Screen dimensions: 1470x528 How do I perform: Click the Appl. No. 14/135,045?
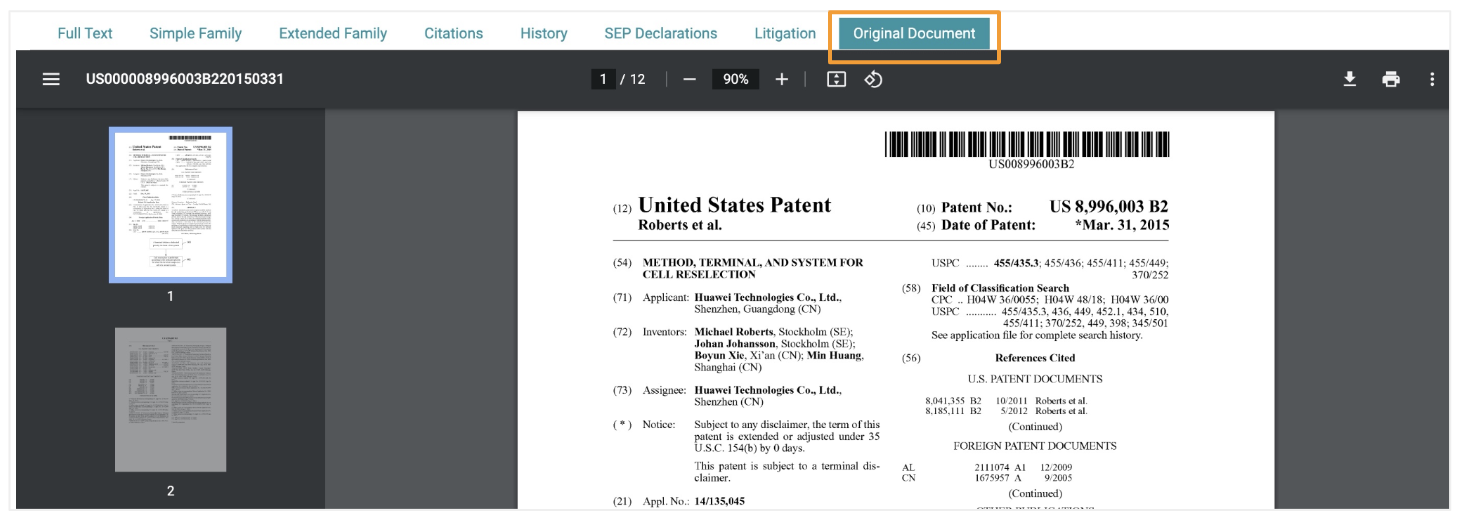point(719,501)
